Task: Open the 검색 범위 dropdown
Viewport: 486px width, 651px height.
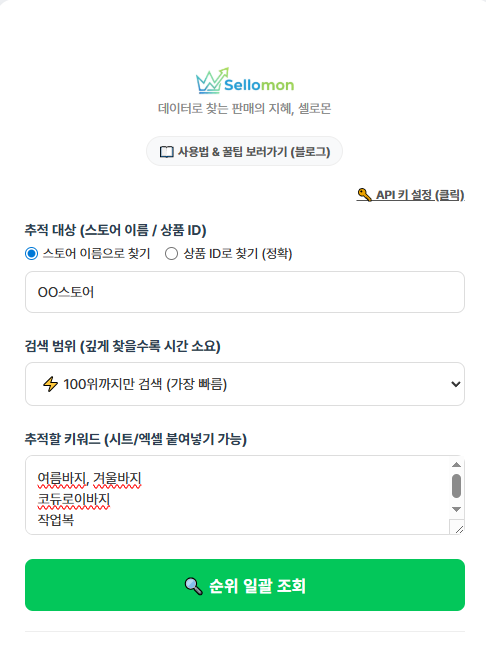Action: (x=245, y=384)
